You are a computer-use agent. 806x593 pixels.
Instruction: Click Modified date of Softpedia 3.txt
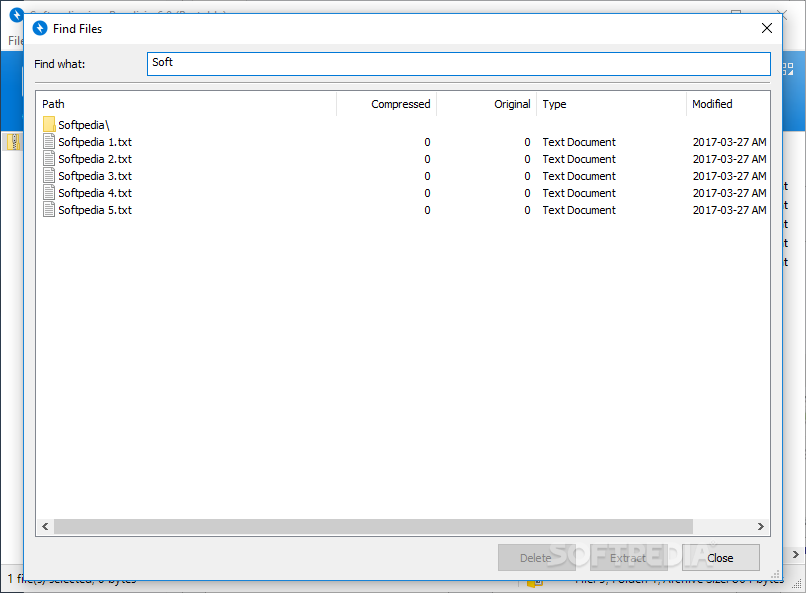point(729,176)
